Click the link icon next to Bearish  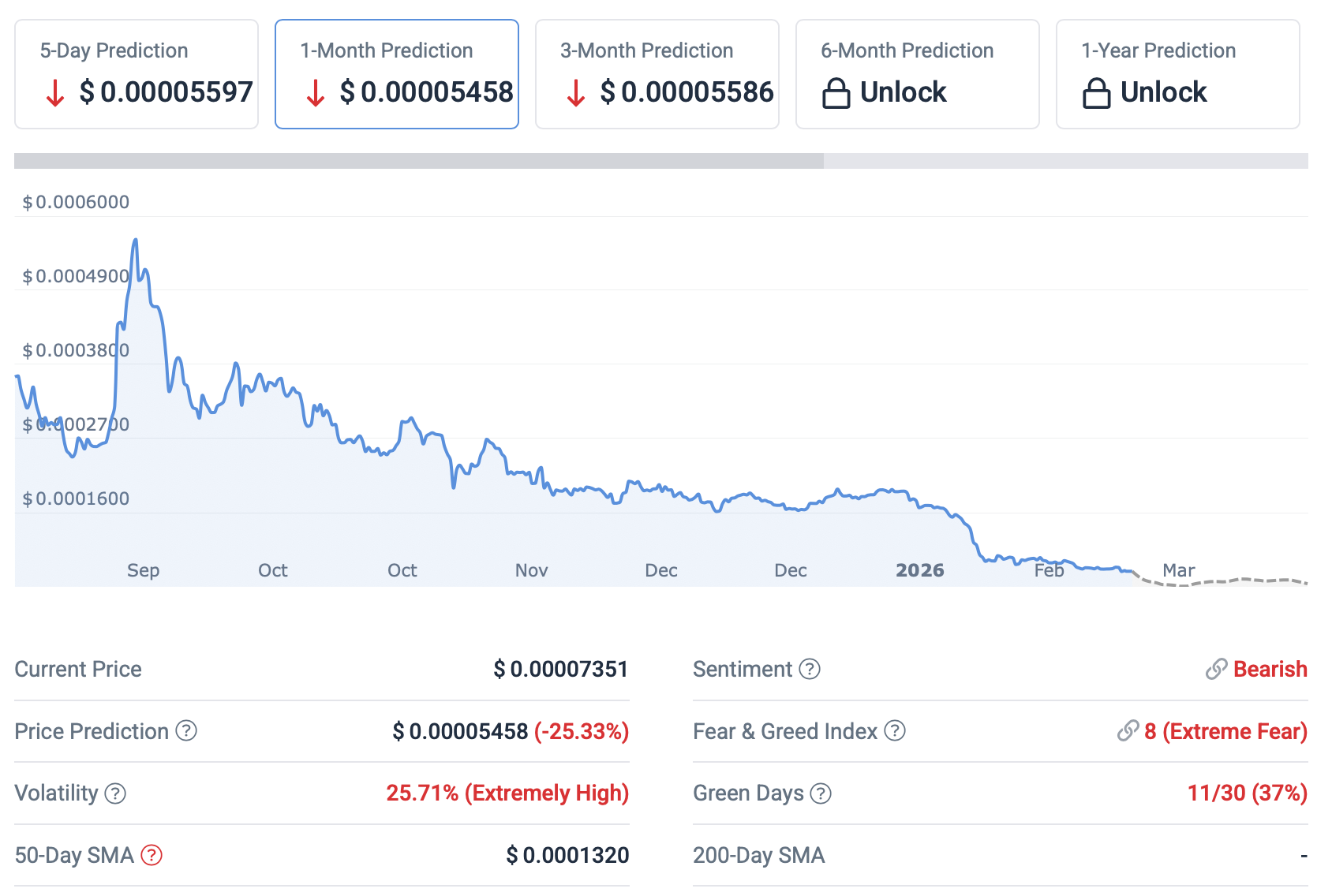(x=1216, y=670)
